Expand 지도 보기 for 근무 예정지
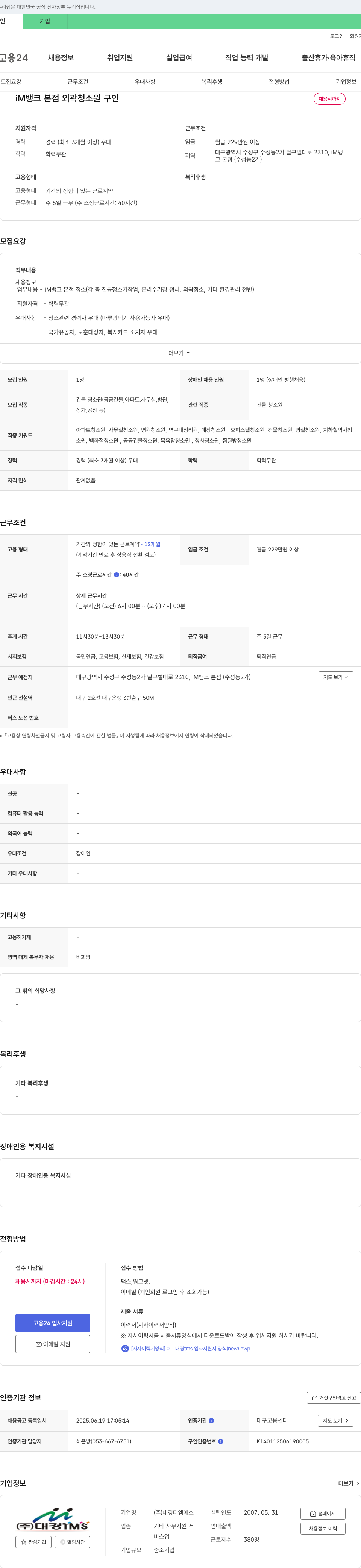 click(335, 677)
